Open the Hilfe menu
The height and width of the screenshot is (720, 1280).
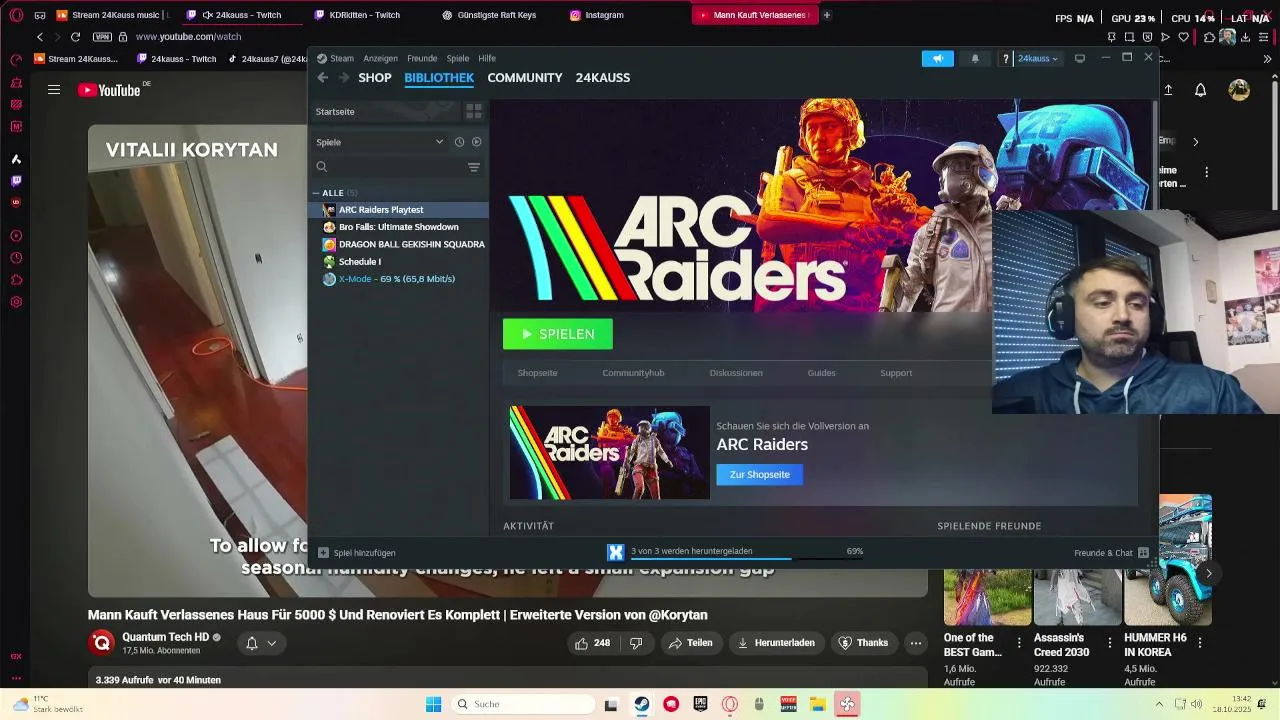[x=487, y=58]
